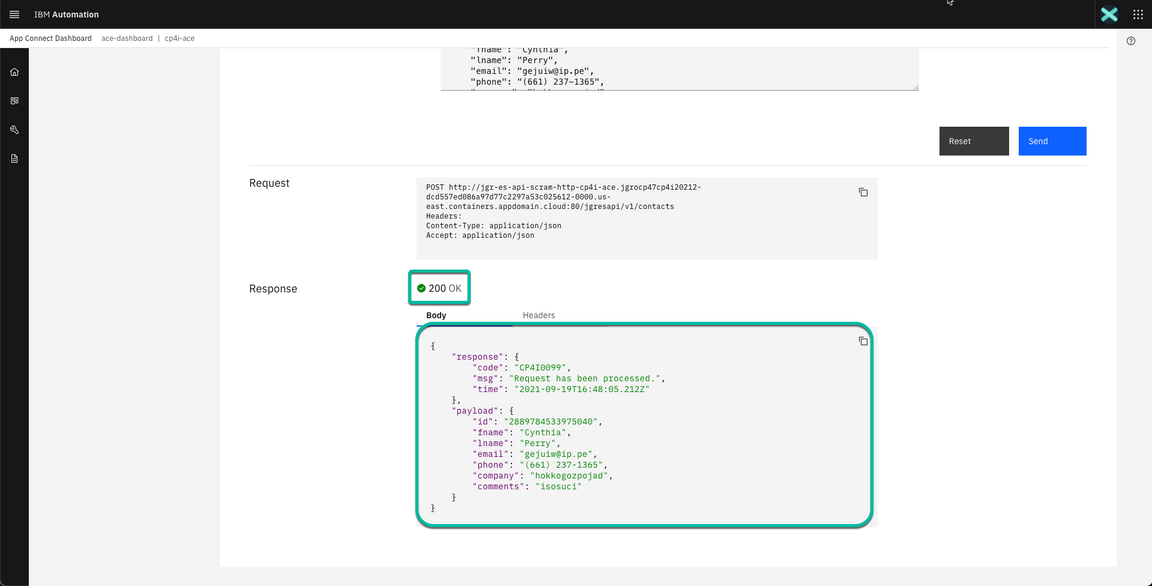The width and height of the screenshot is (1152, 586).
Task: Click the green 200 OK status badge
Action: pyautogui.click(x=438, y=287)
